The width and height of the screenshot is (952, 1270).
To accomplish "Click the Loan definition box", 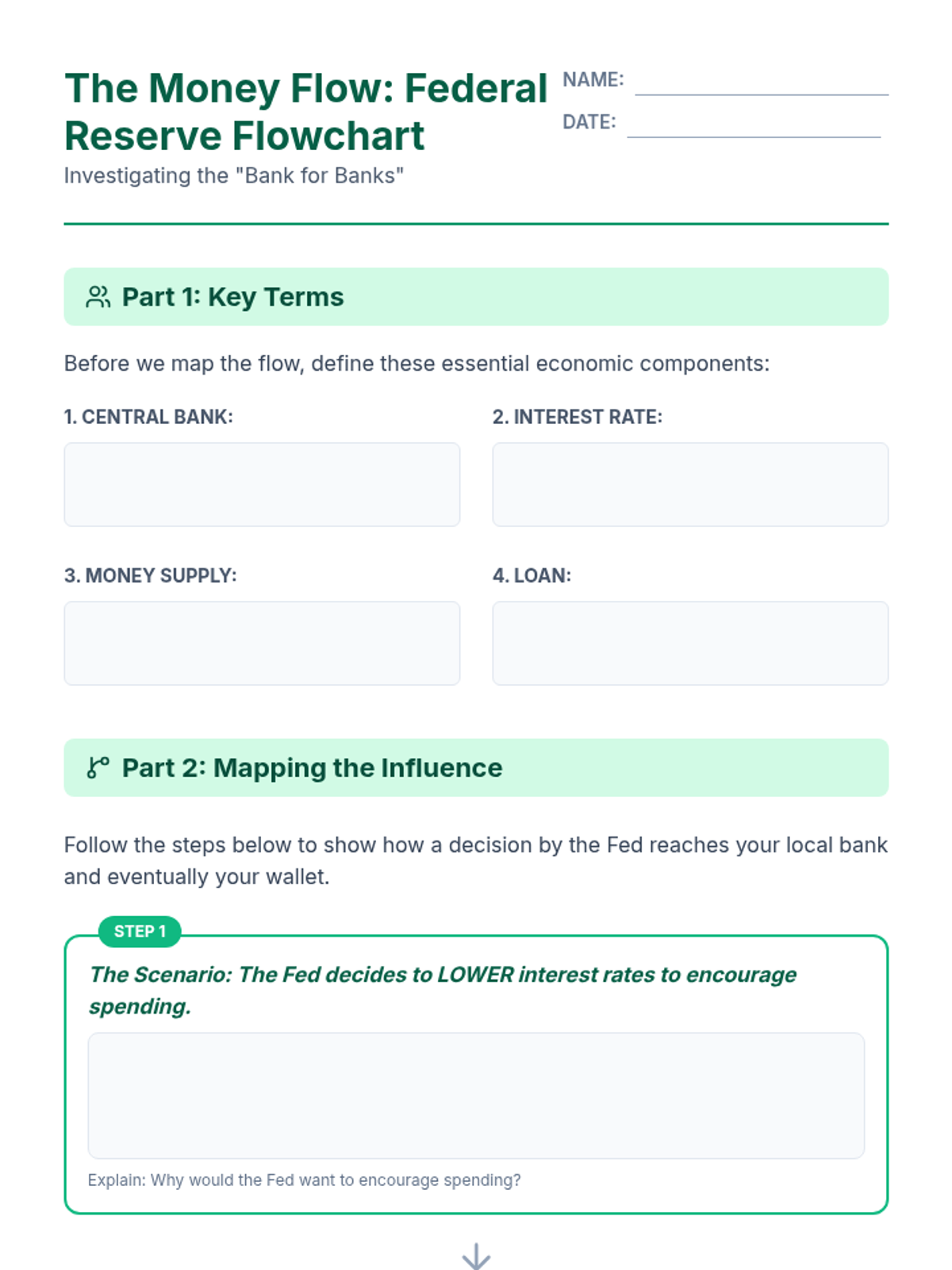I will (x=689, y=643).
